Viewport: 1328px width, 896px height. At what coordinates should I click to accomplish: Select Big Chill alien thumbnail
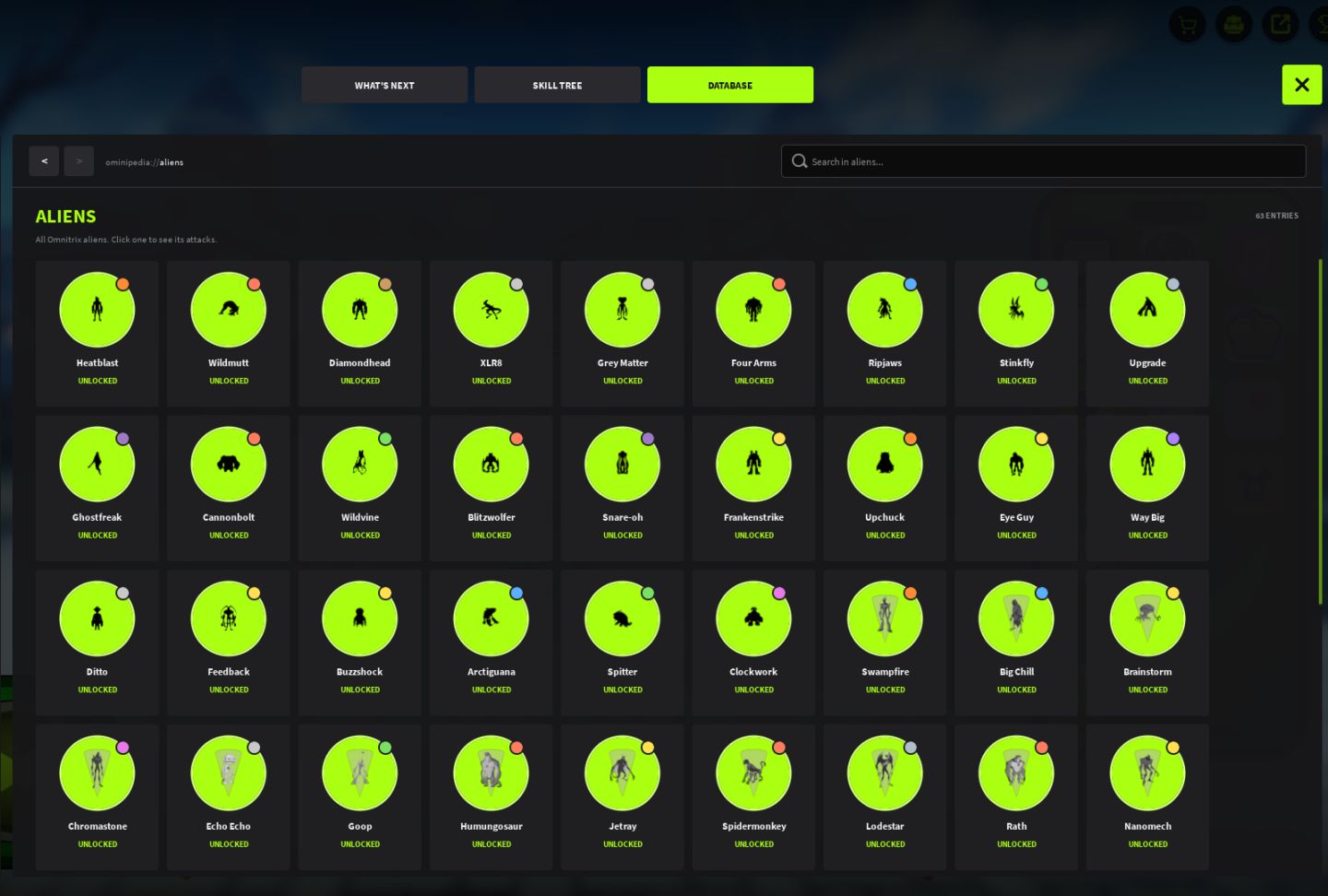pyautogui.click(x=1016, y=619)
